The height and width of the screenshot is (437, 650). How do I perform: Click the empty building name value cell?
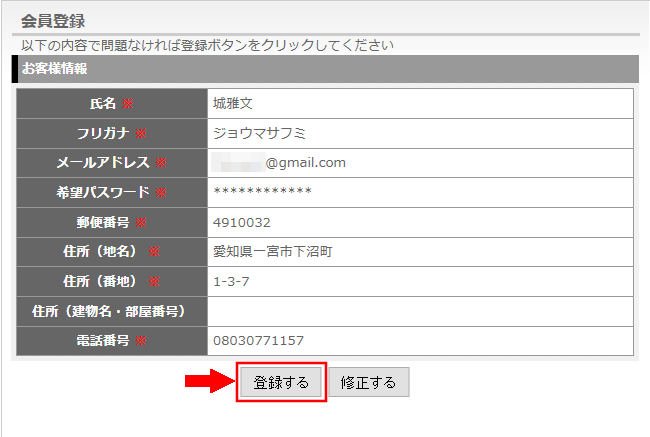pyautogui.click(x=420, y=311)
